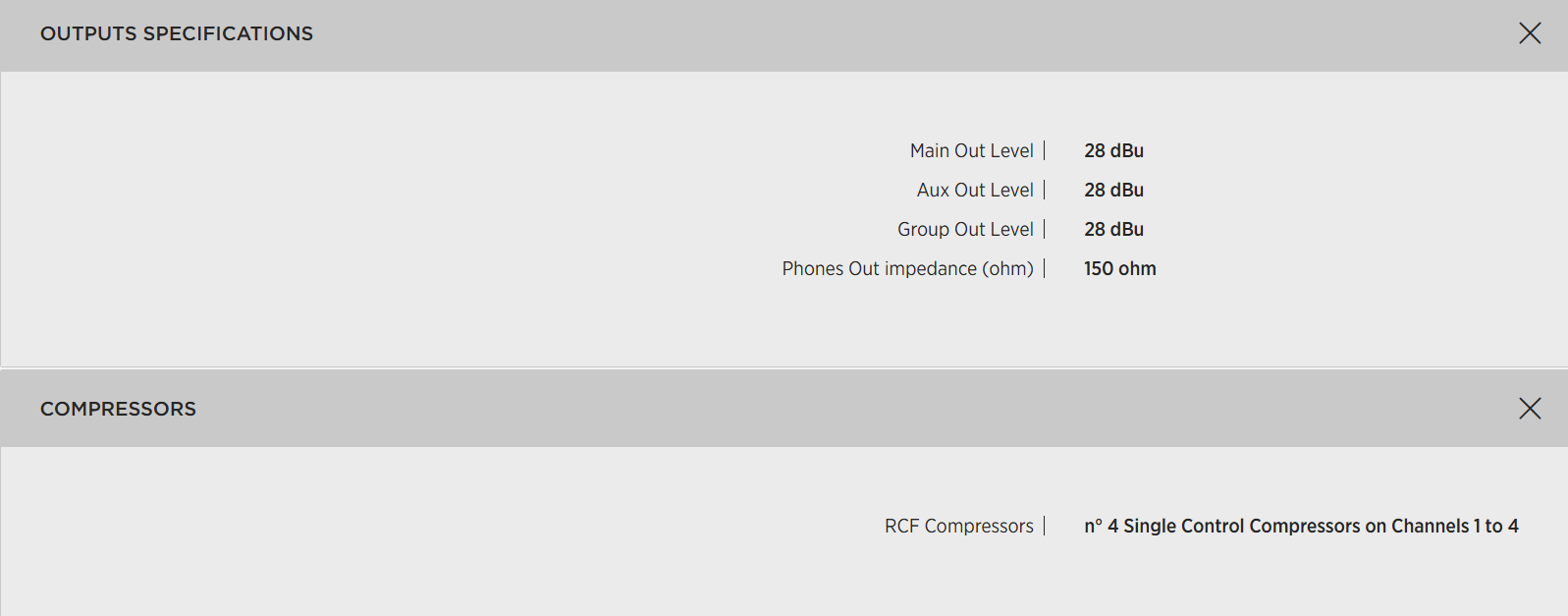Click the divider bar after RCF Compressors
1568x616 pixels.
pyautogui.click(x=1045, y=526)
